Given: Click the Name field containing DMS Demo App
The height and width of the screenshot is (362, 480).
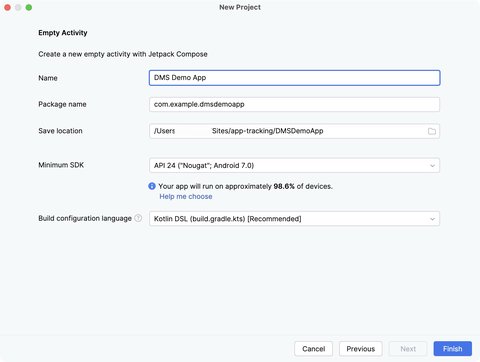Looking at the screenshot, I should tap(294, 78).
